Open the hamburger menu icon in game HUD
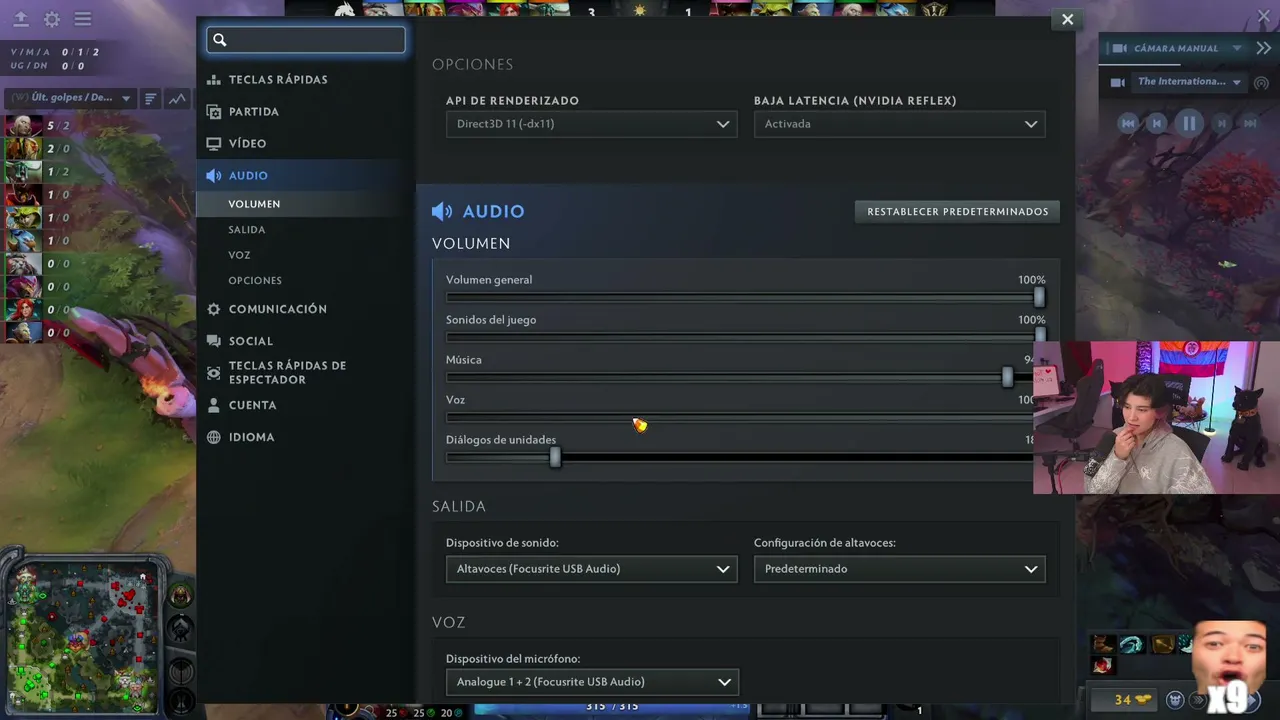Screen dimensions: 1280x720 pos(83,19)
